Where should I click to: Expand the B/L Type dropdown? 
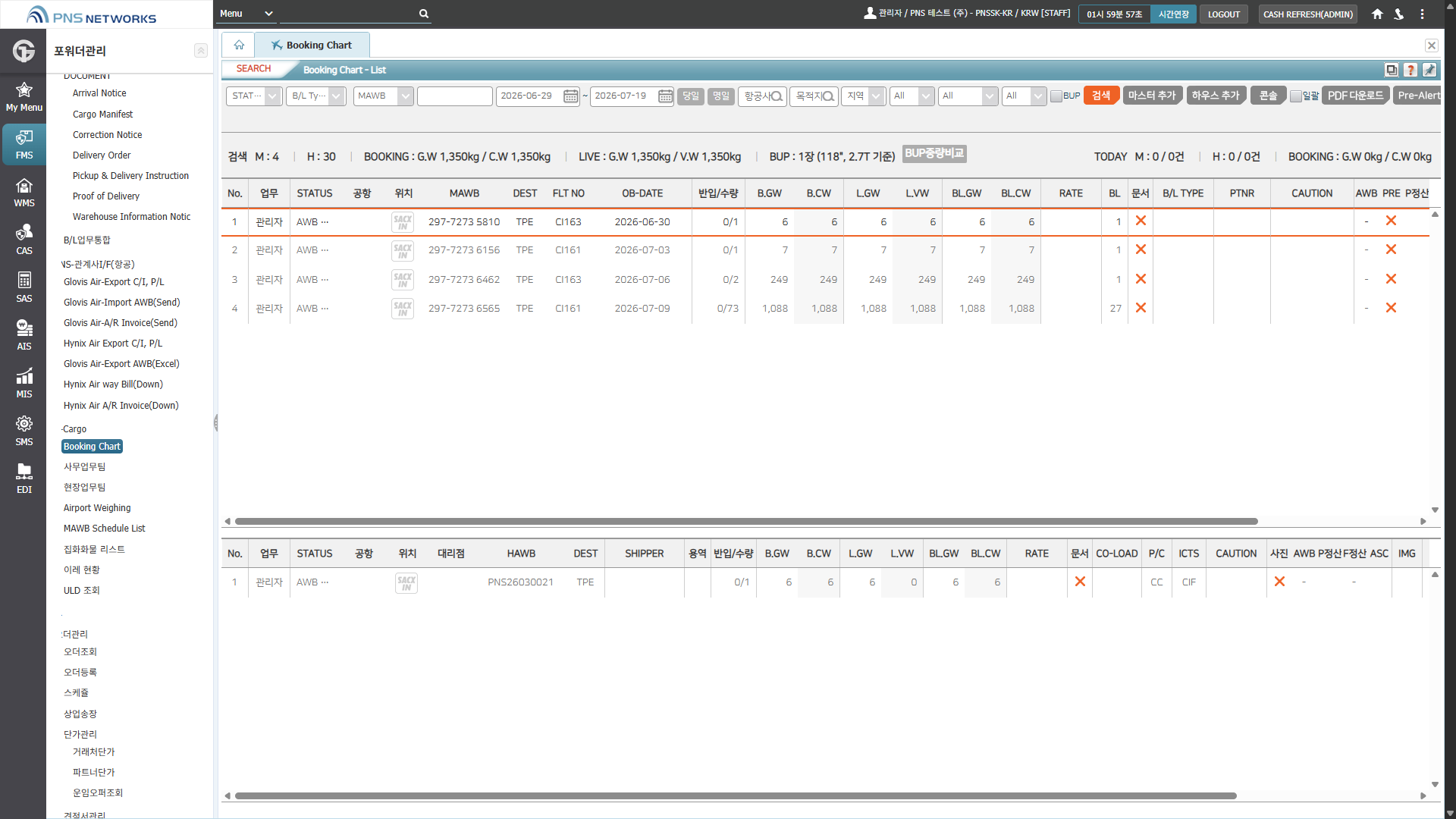(316, 96)
